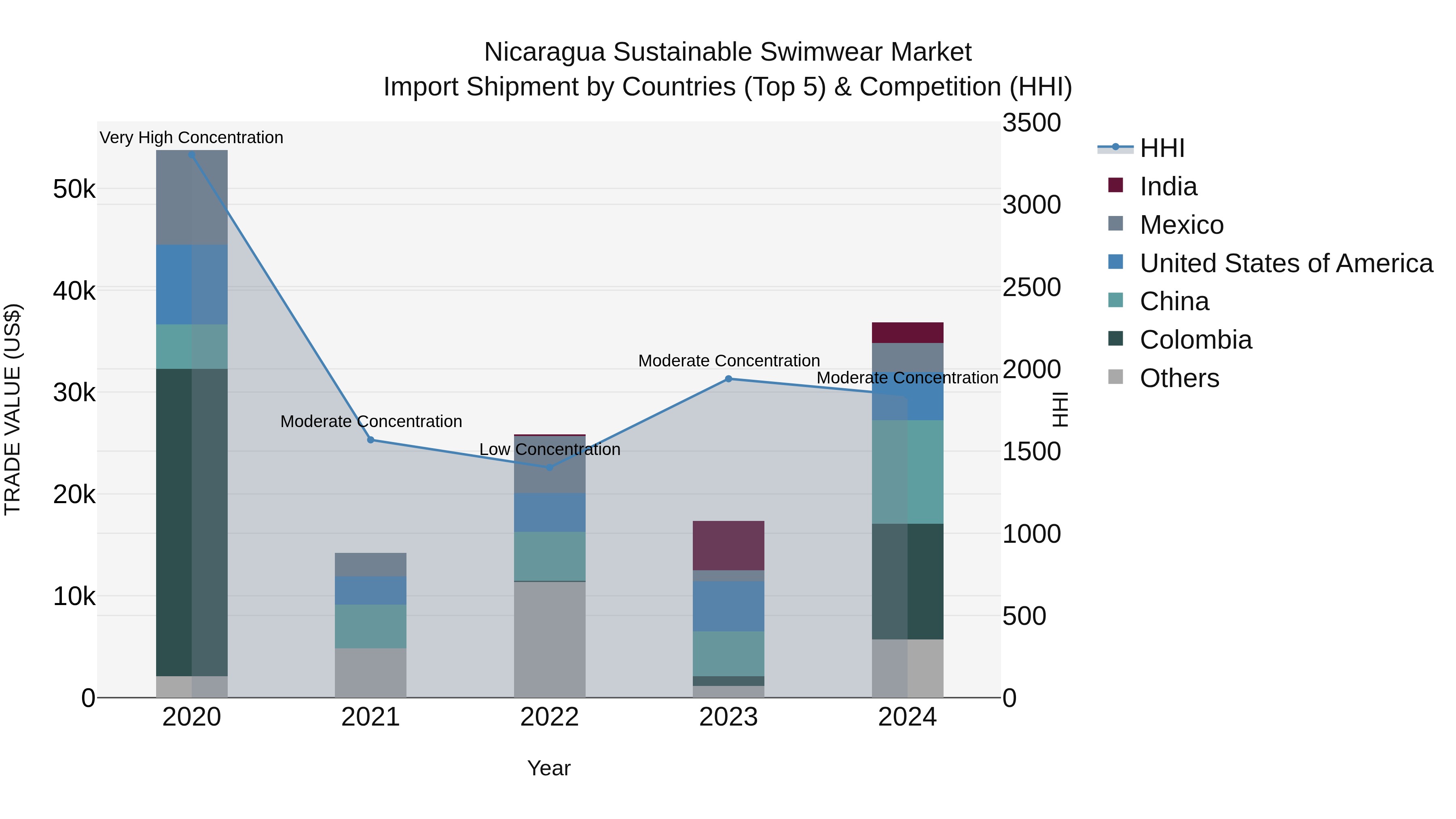Click the 2022 x-axis label
Viewport: 1456px width, 819px height.
549,717
